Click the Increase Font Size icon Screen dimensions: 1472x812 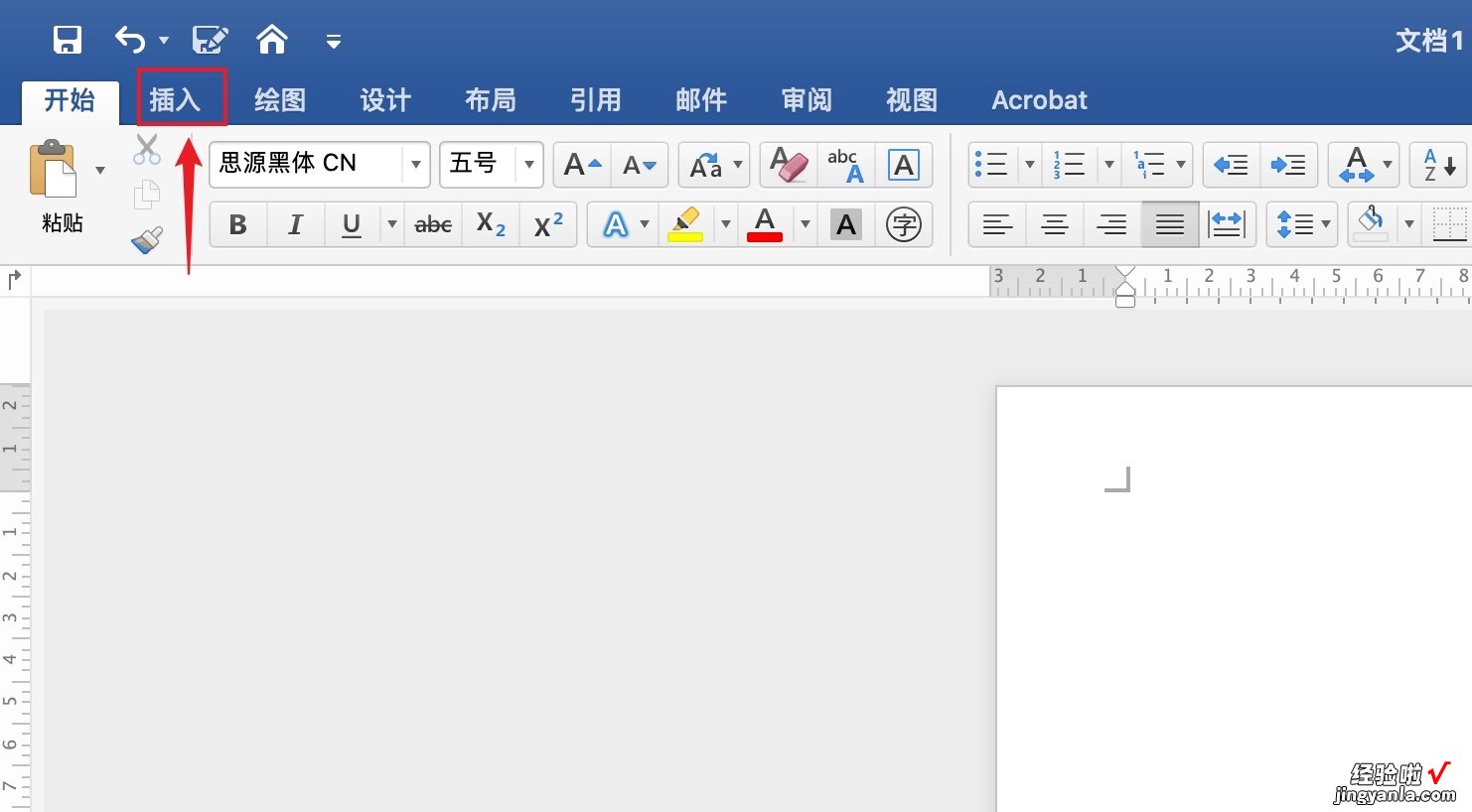tap(583, 165)
